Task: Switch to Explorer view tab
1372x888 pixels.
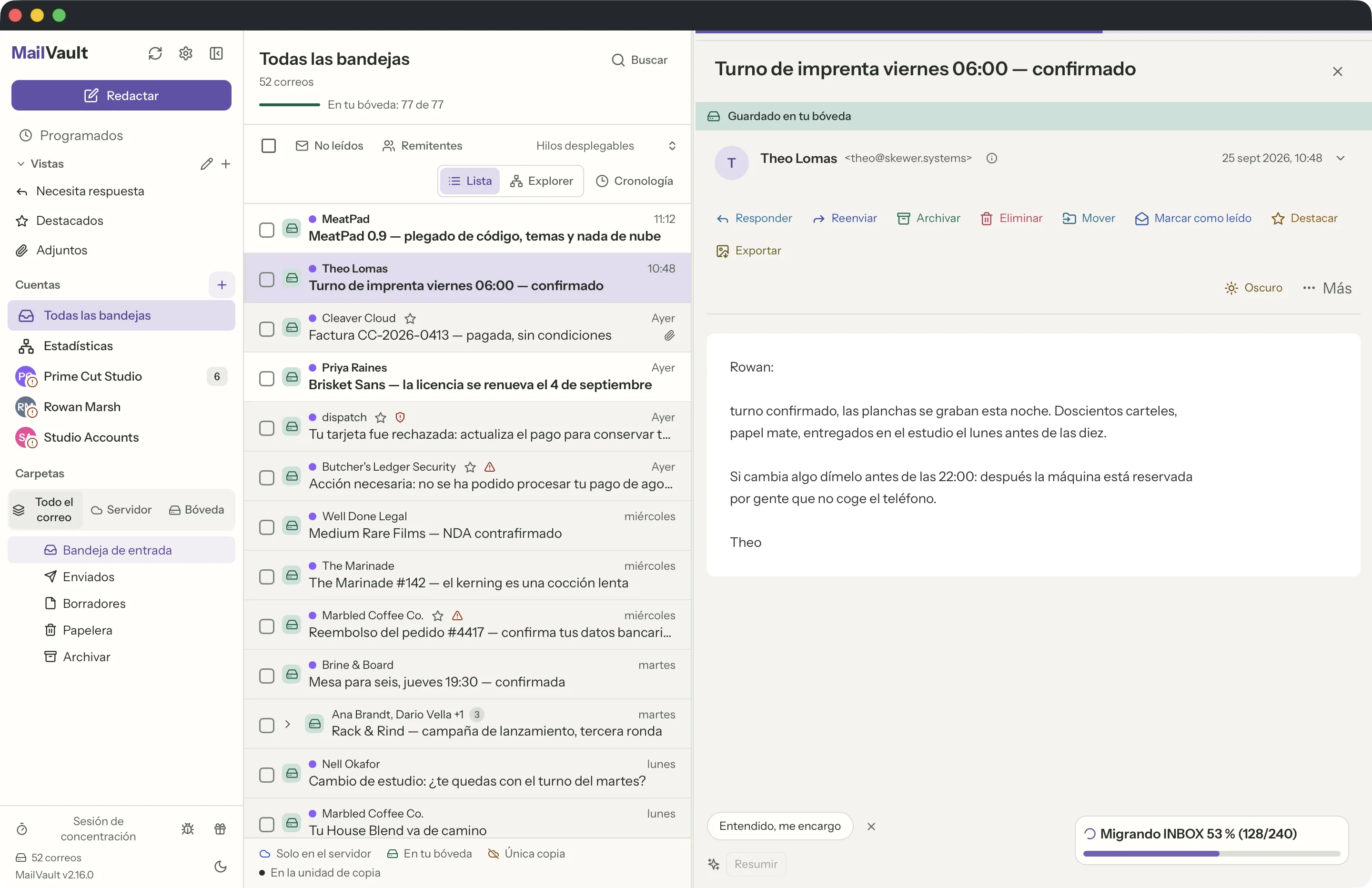Action: coord(541,181)
